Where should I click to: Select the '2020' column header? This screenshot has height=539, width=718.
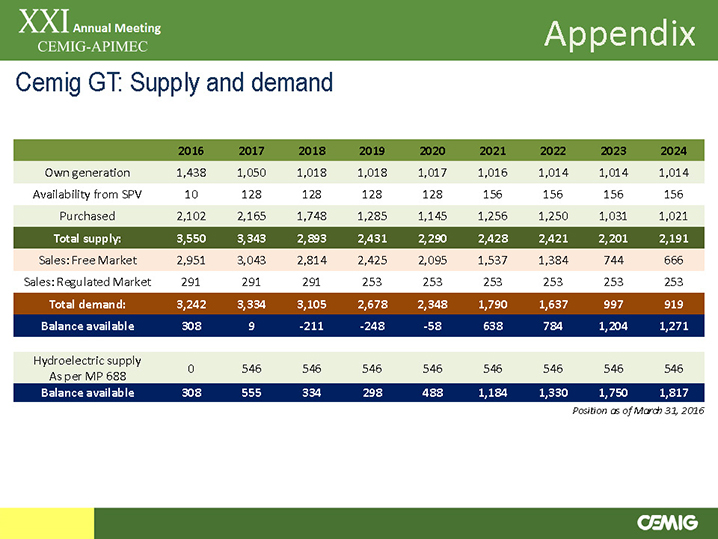tap(432, 151)
